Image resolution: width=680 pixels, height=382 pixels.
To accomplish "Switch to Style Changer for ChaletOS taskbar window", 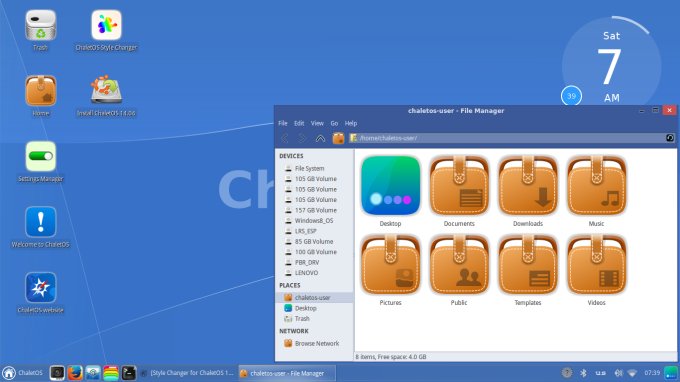I will point(188,373).
